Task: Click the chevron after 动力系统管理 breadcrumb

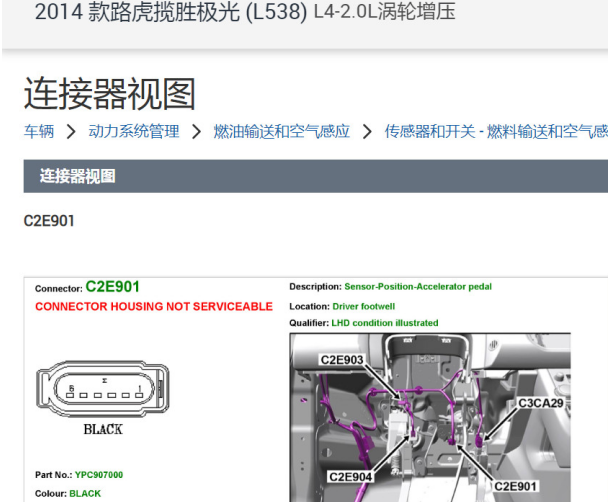Action: tap(197, 132)
